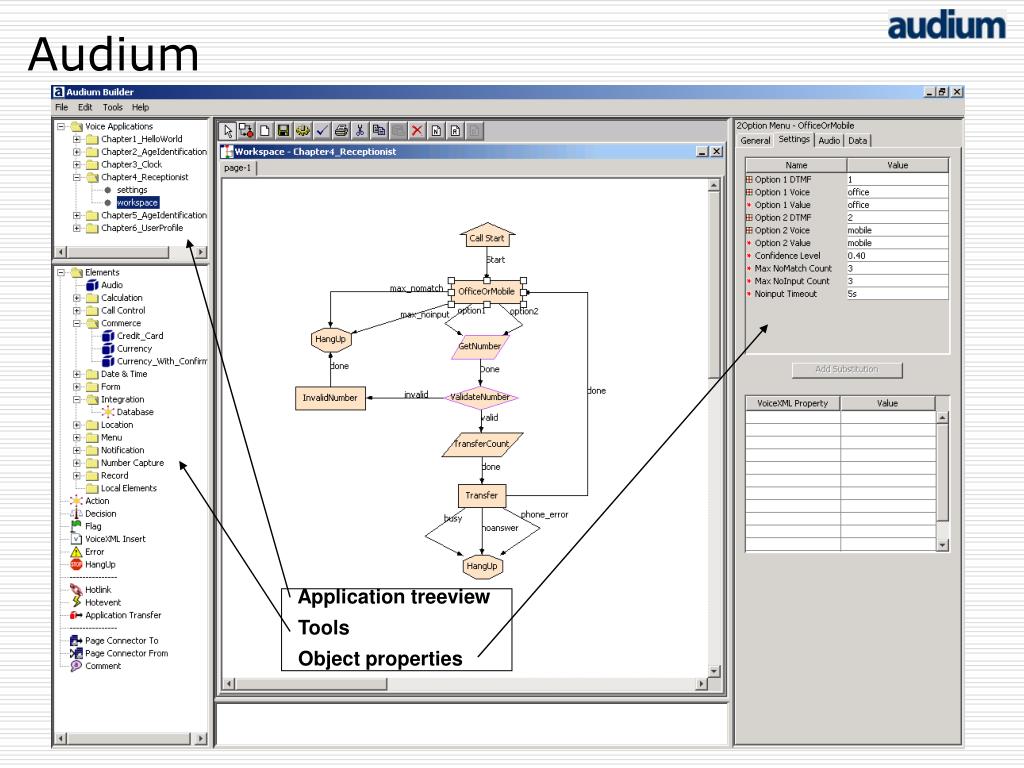The image size is (1024, 768).
Task: Click the new blank page toolbar icon
Action: pos(265,131)
